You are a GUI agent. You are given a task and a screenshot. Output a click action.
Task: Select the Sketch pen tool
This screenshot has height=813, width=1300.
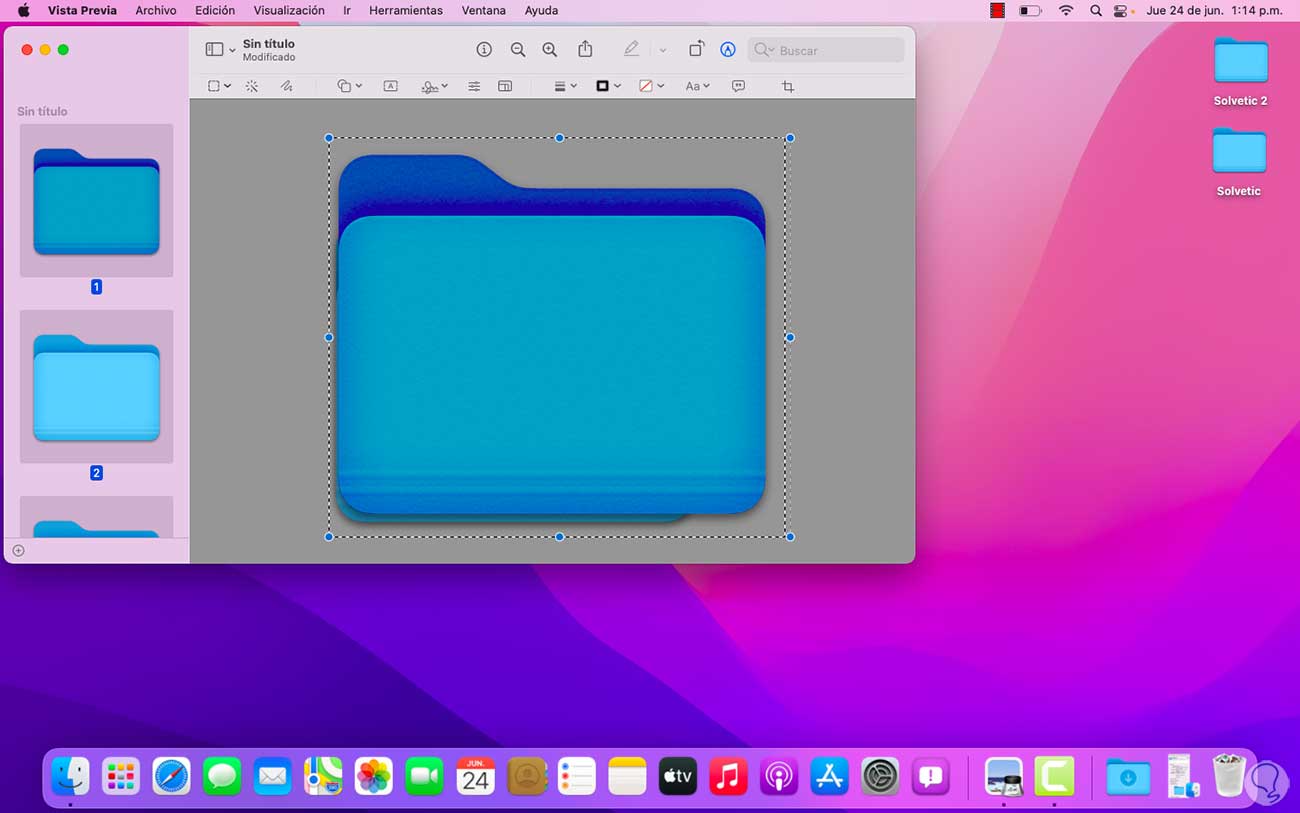[x=286, y=87]
